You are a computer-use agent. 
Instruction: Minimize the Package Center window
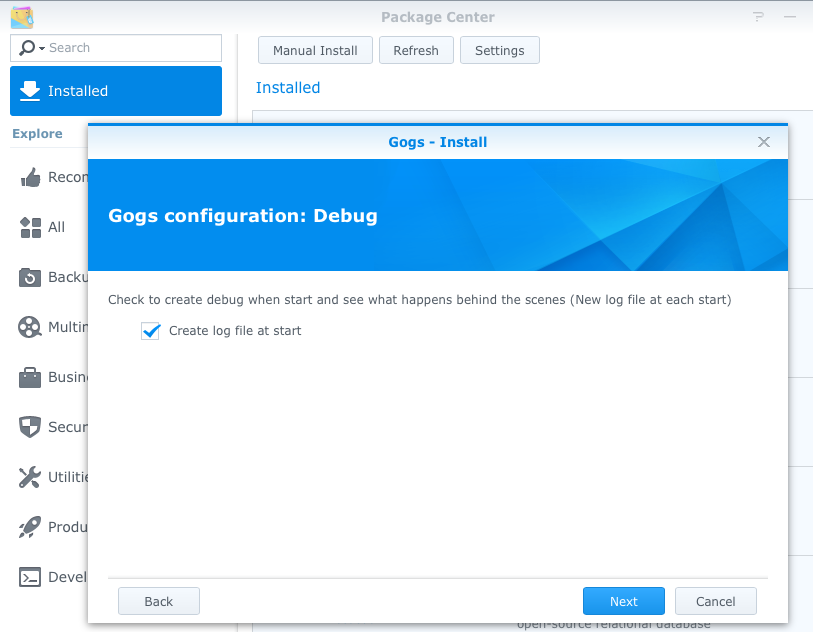[790, 17]
